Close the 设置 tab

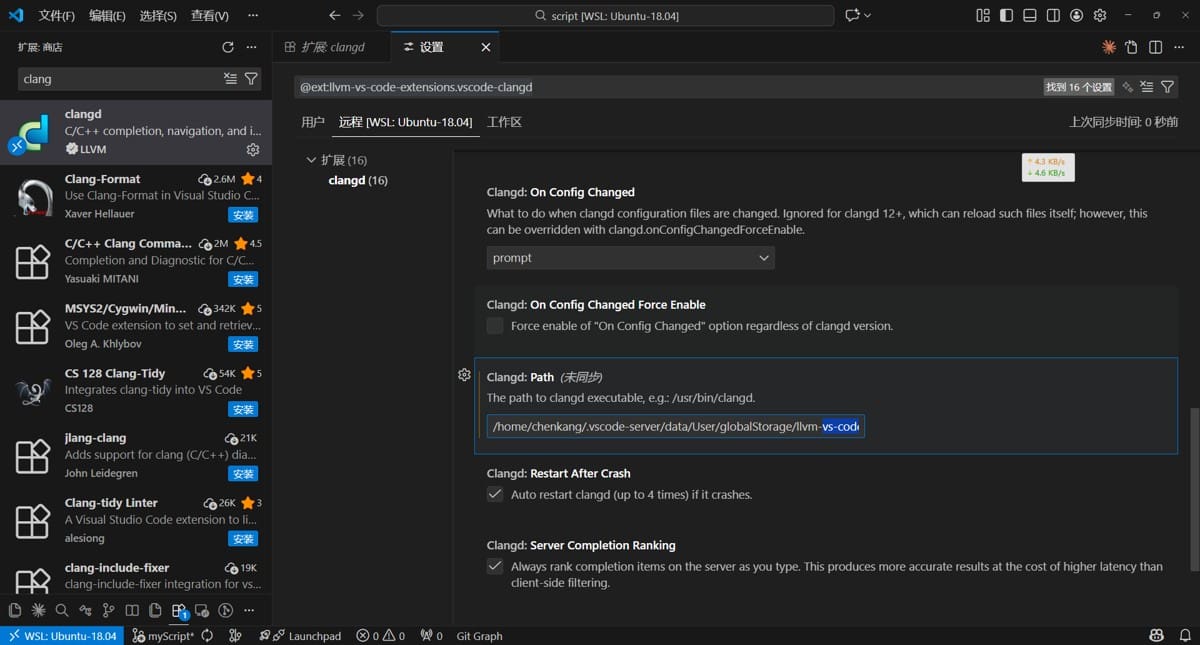click(x=486, y=47)
